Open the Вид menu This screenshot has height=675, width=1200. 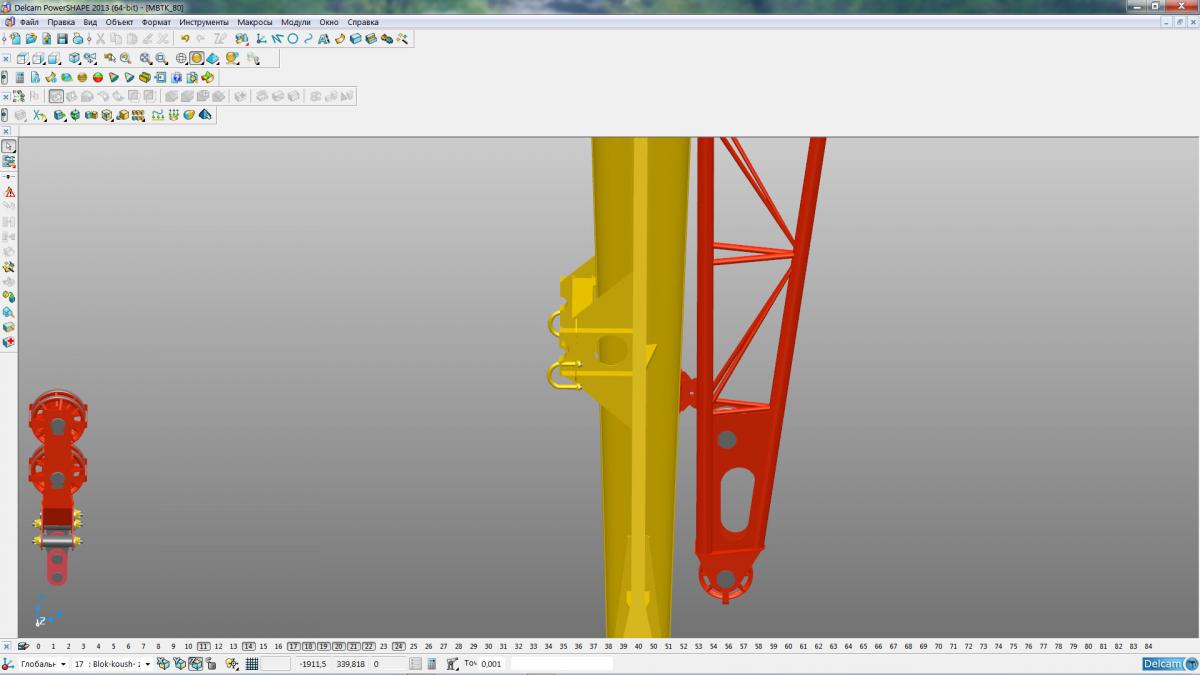[x=90, y=22]
